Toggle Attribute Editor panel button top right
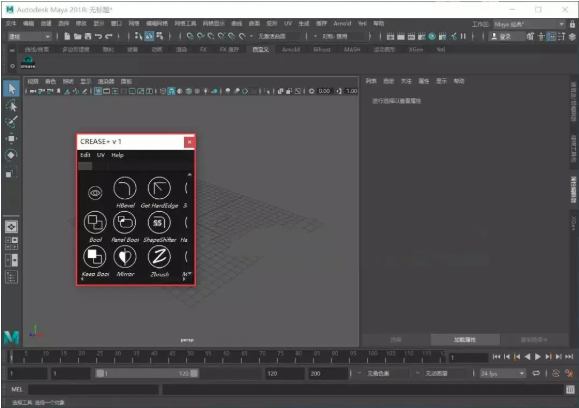The height and width of the screenshot is (408, 579). (551, 36)
